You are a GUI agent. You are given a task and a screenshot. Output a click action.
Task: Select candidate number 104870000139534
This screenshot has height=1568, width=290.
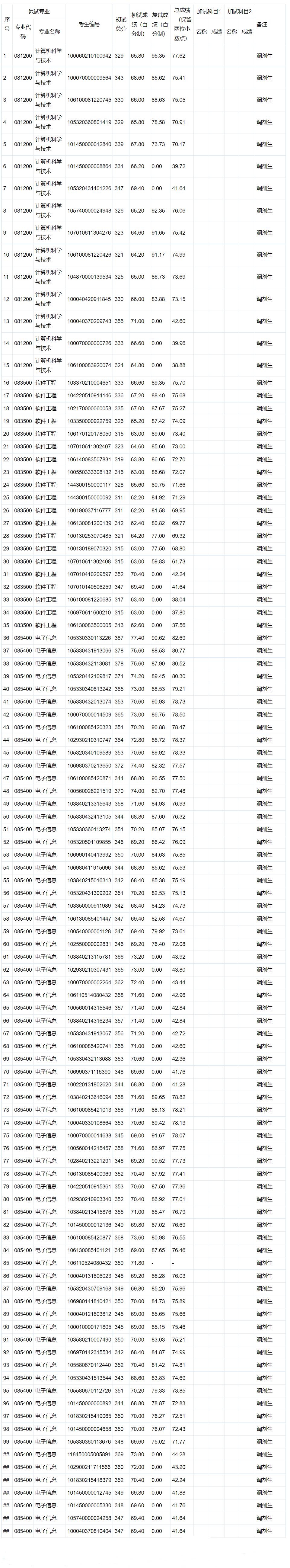pyautogui.click(x=89, y=277)
